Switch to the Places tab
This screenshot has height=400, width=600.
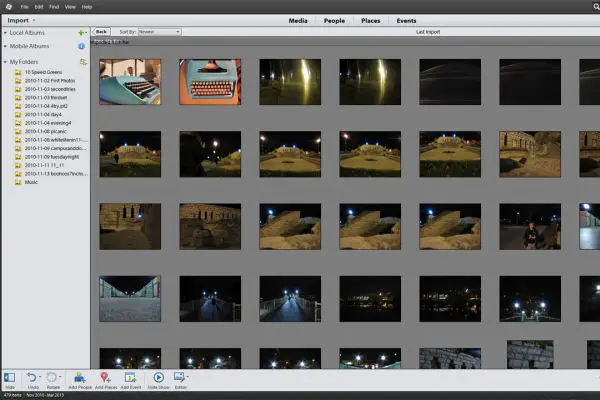point(370,21)
